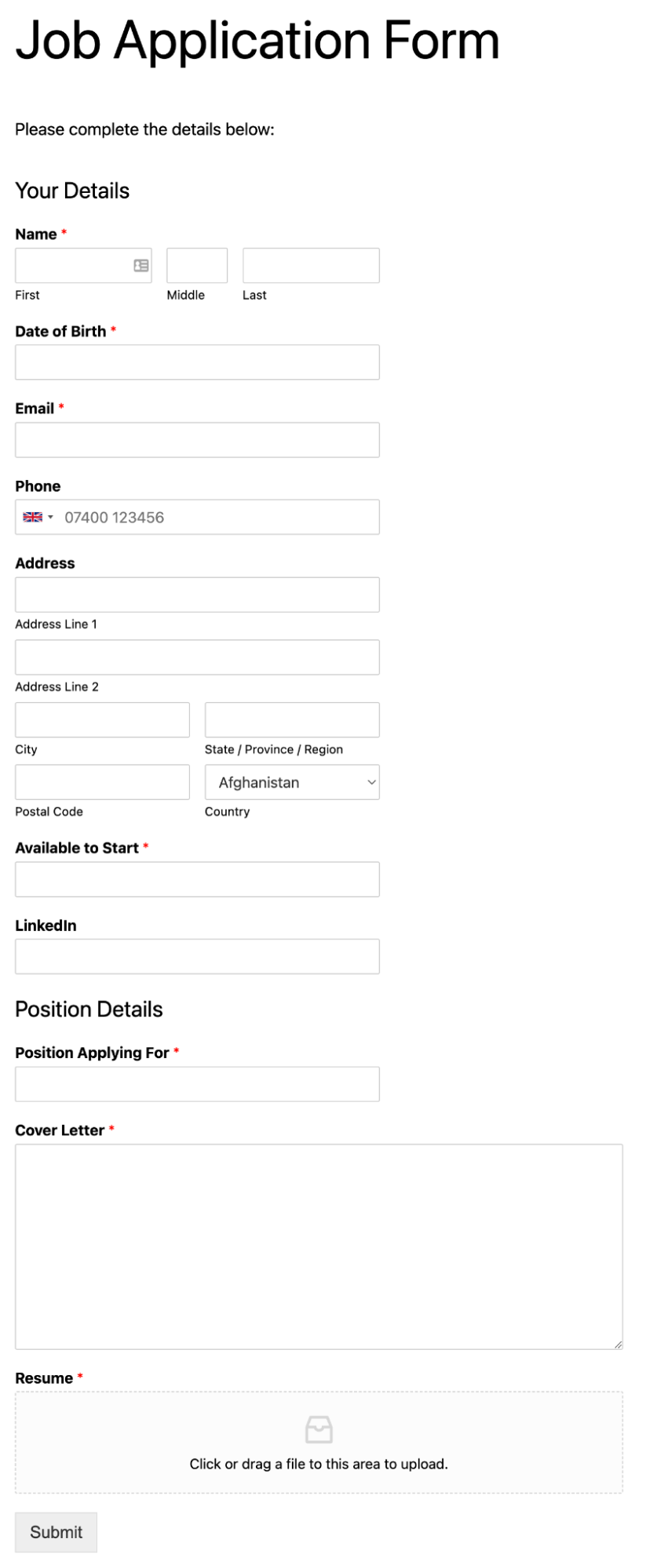Focus the State / Province / Region field

pos(292,719)
